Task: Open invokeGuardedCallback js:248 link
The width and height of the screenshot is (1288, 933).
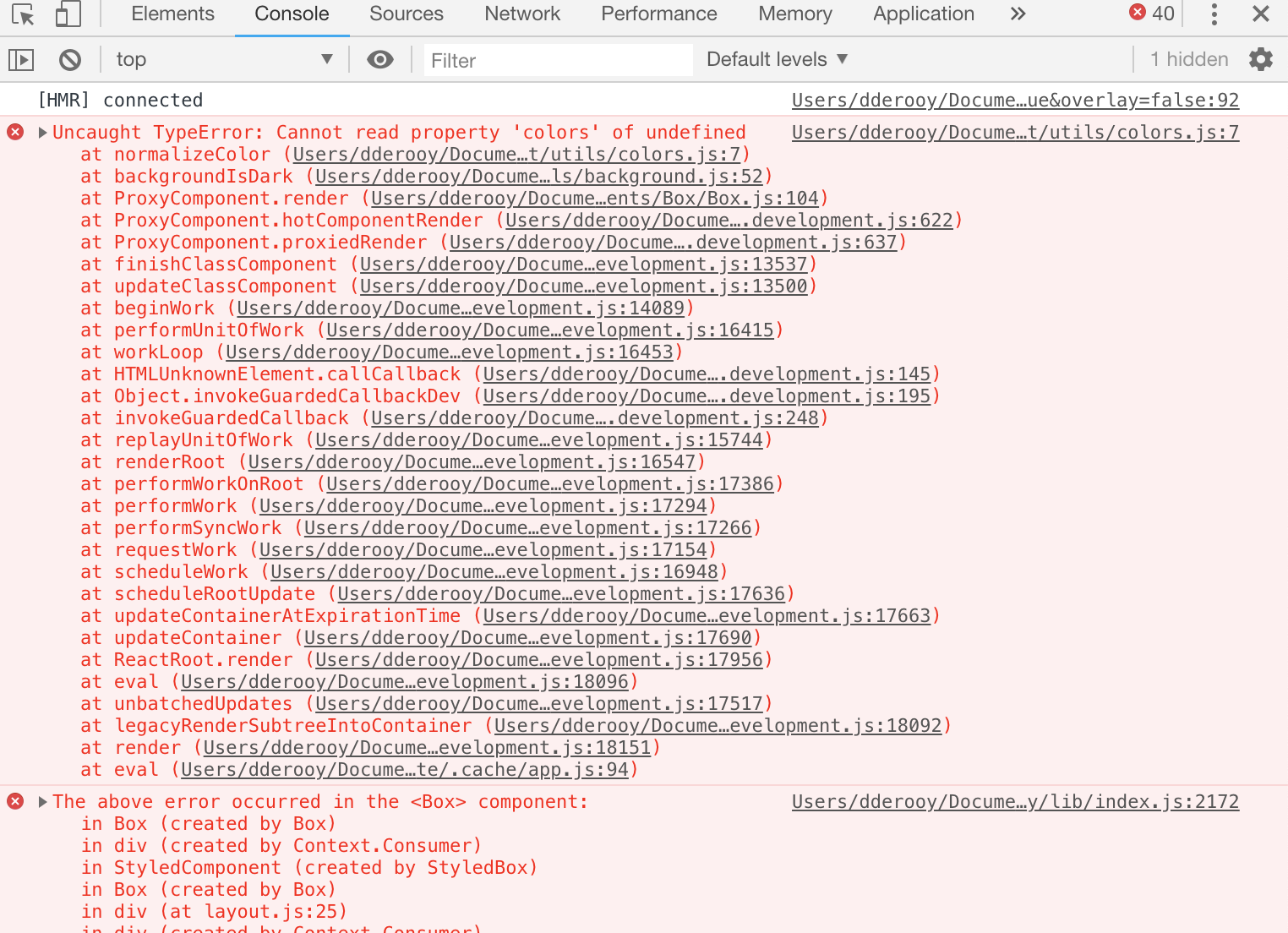Action: point(595,417)
